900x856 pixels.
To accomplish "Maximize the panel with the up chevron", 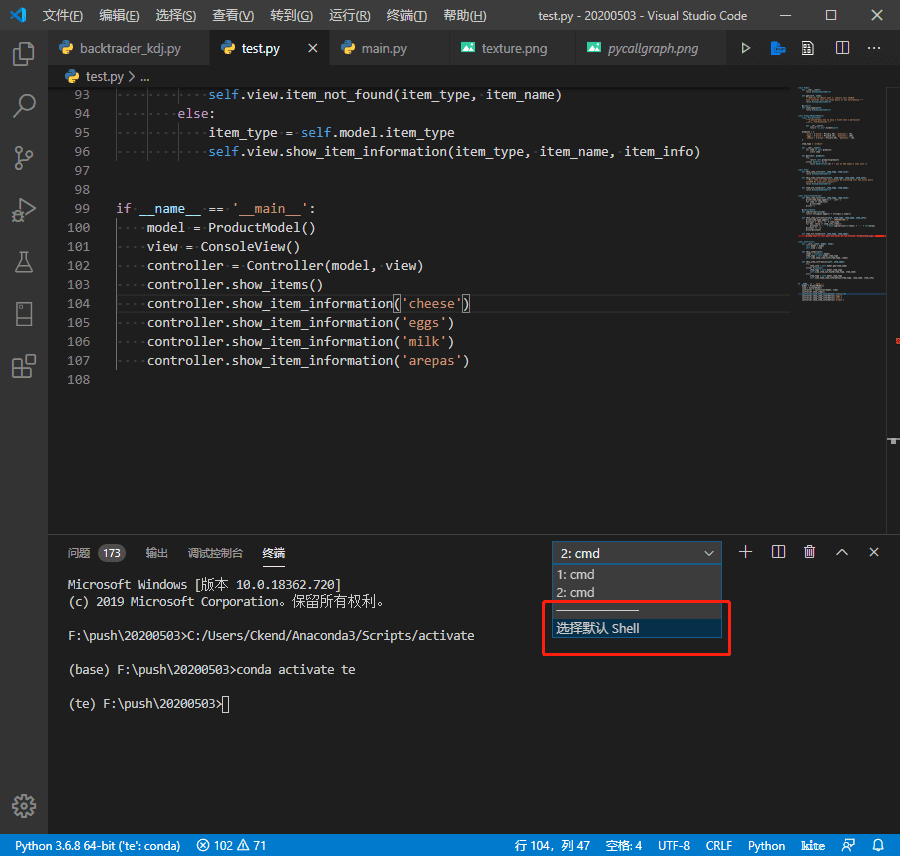I will pos(842,552).
